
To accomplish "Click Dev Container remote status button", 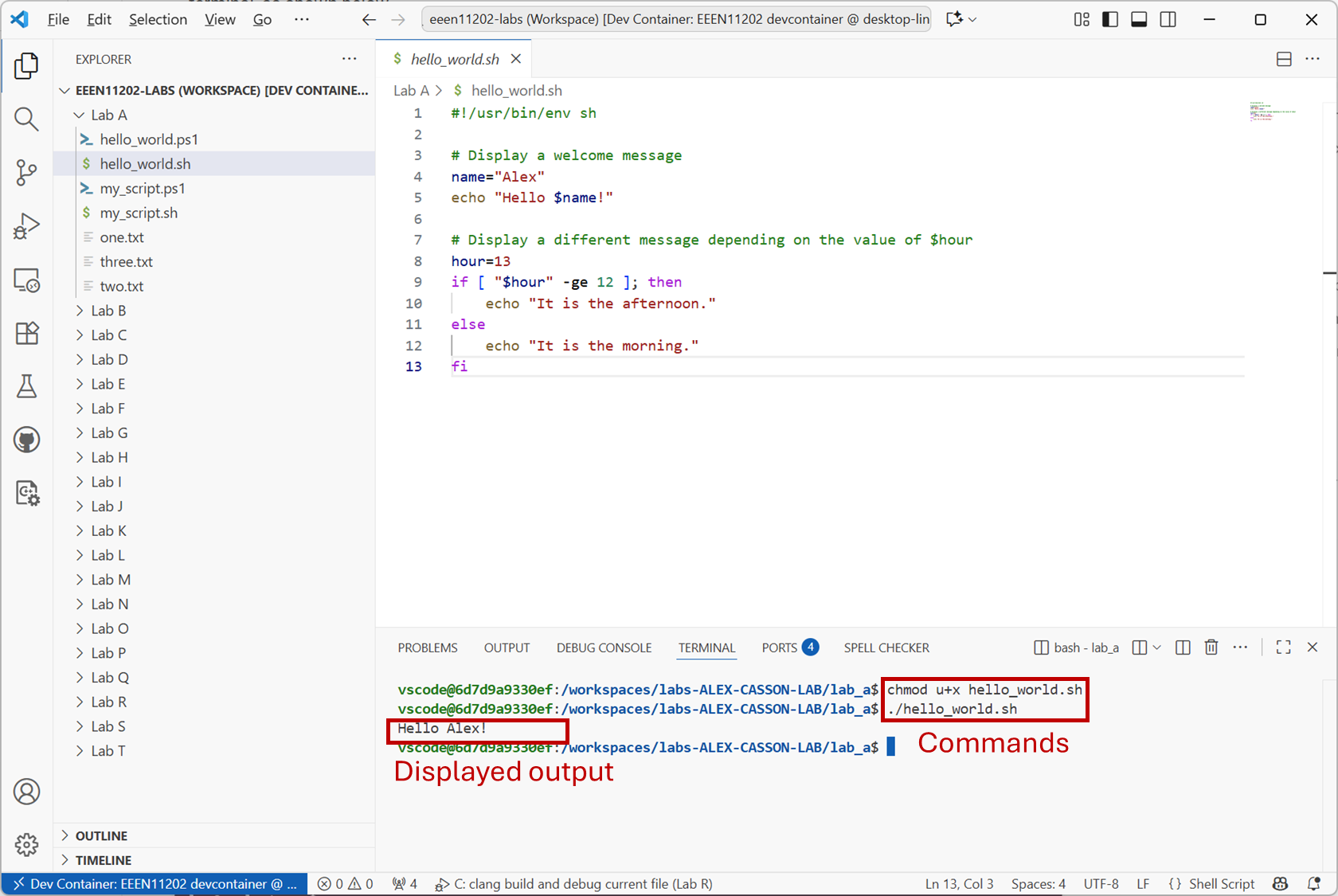I will pos(155,883).
